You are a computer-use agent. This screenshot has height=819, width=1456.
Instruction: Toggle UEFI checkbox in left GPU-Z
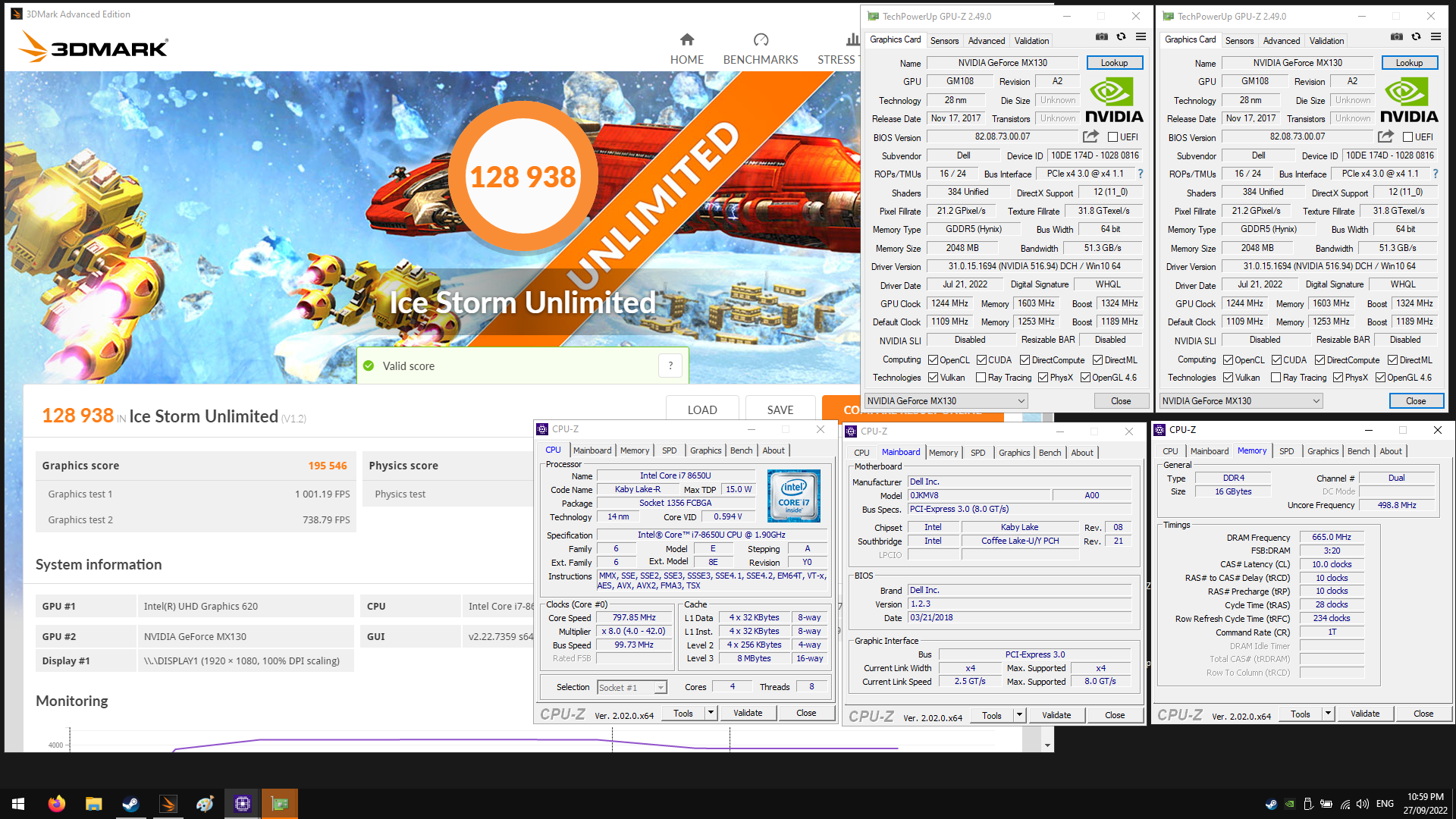tap(1112, 137)
